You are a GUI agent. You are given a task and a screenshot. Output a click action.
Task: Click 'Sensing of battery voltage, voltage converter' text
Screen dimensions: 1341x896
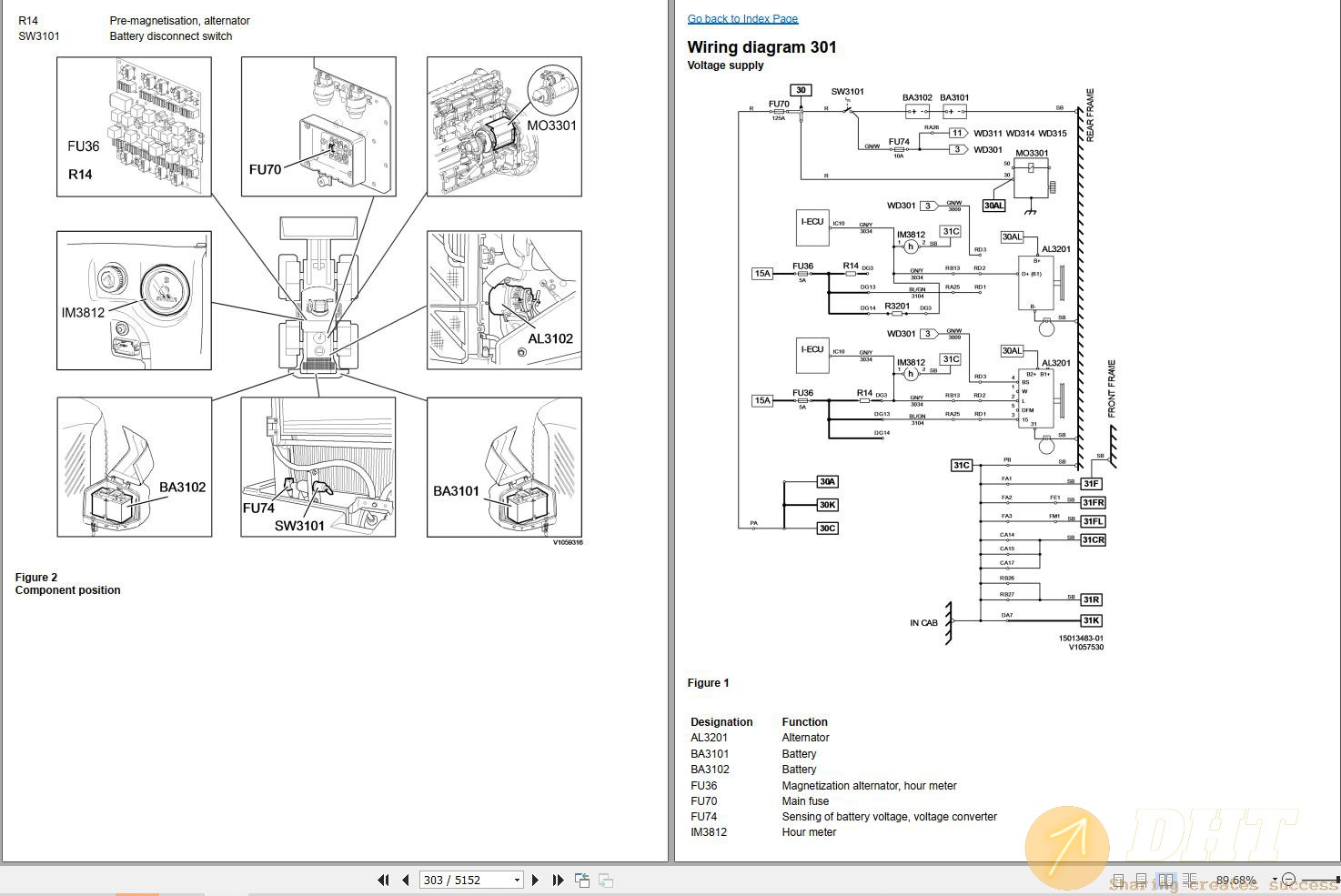889,817
